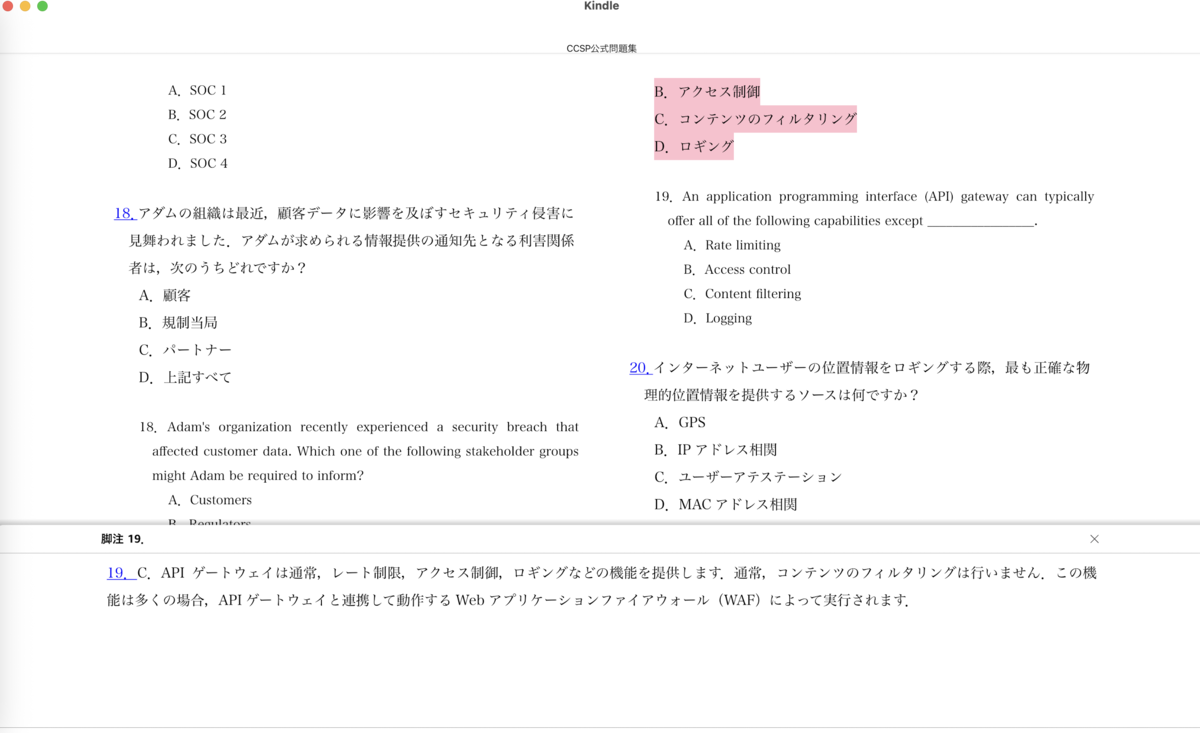Click option A. Customers
Image resolution: width=1200 pixels, height=733 pixels.
tap(210, 500)
